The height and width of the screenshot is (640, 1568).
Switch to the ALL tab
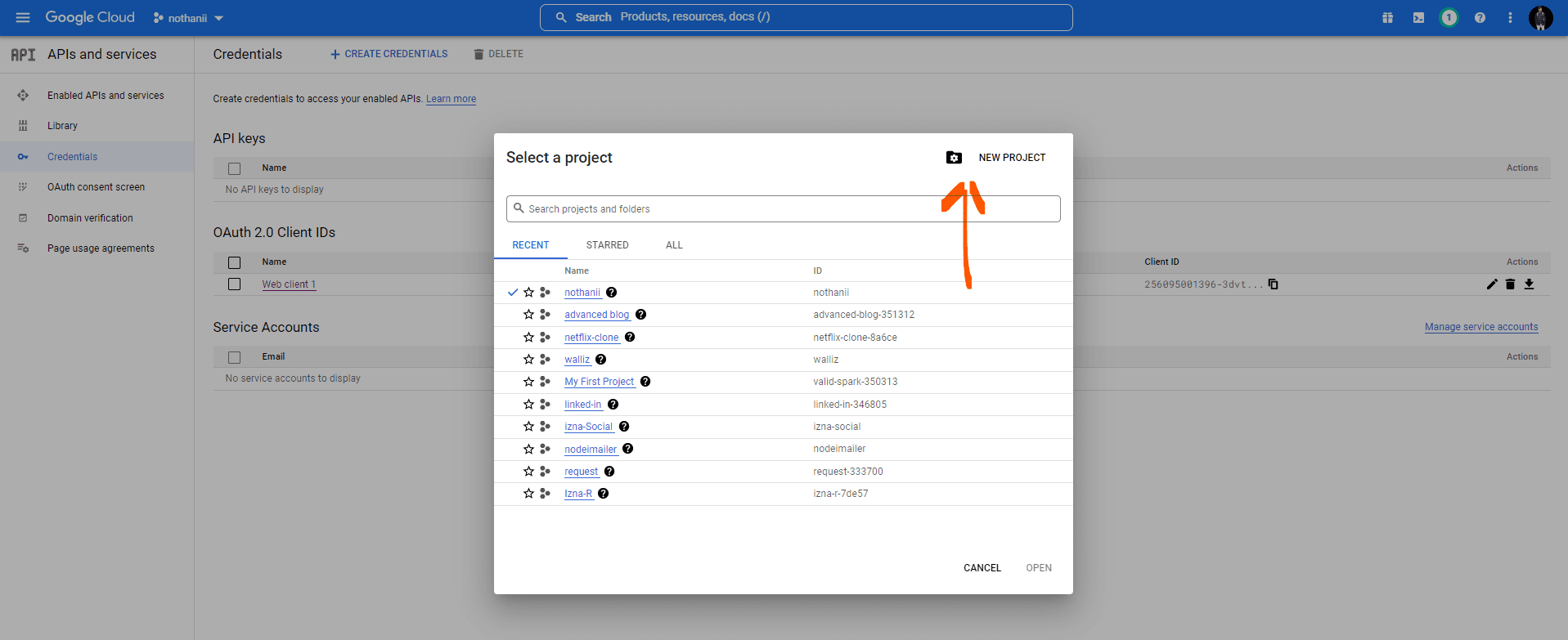(x=674, y=244)
